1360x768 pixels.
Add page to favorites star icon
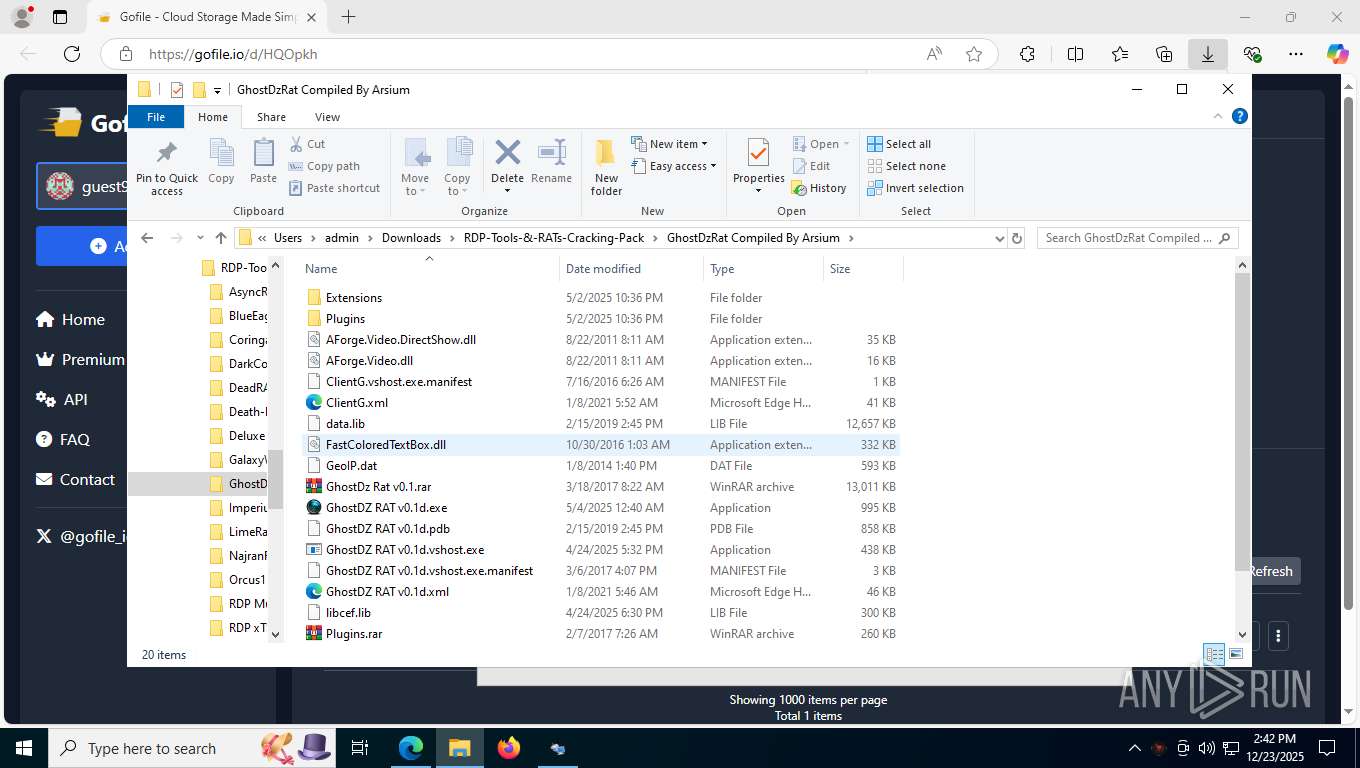(974, 54)
